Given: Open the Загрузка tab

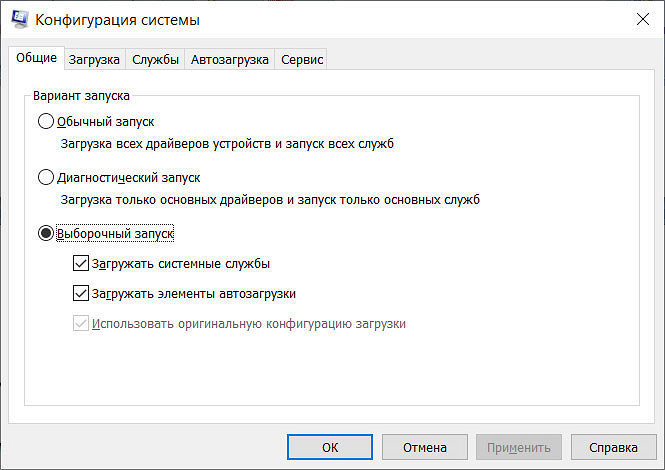Looking at the screenshot, I should tap(94, 60).
